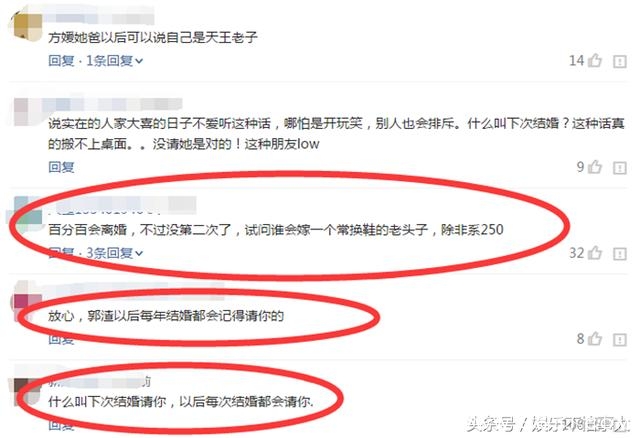The width and height of the screenshot is (640, 438).
Task: Like the comment with 8 likes
Action: [x=595, y=338]
